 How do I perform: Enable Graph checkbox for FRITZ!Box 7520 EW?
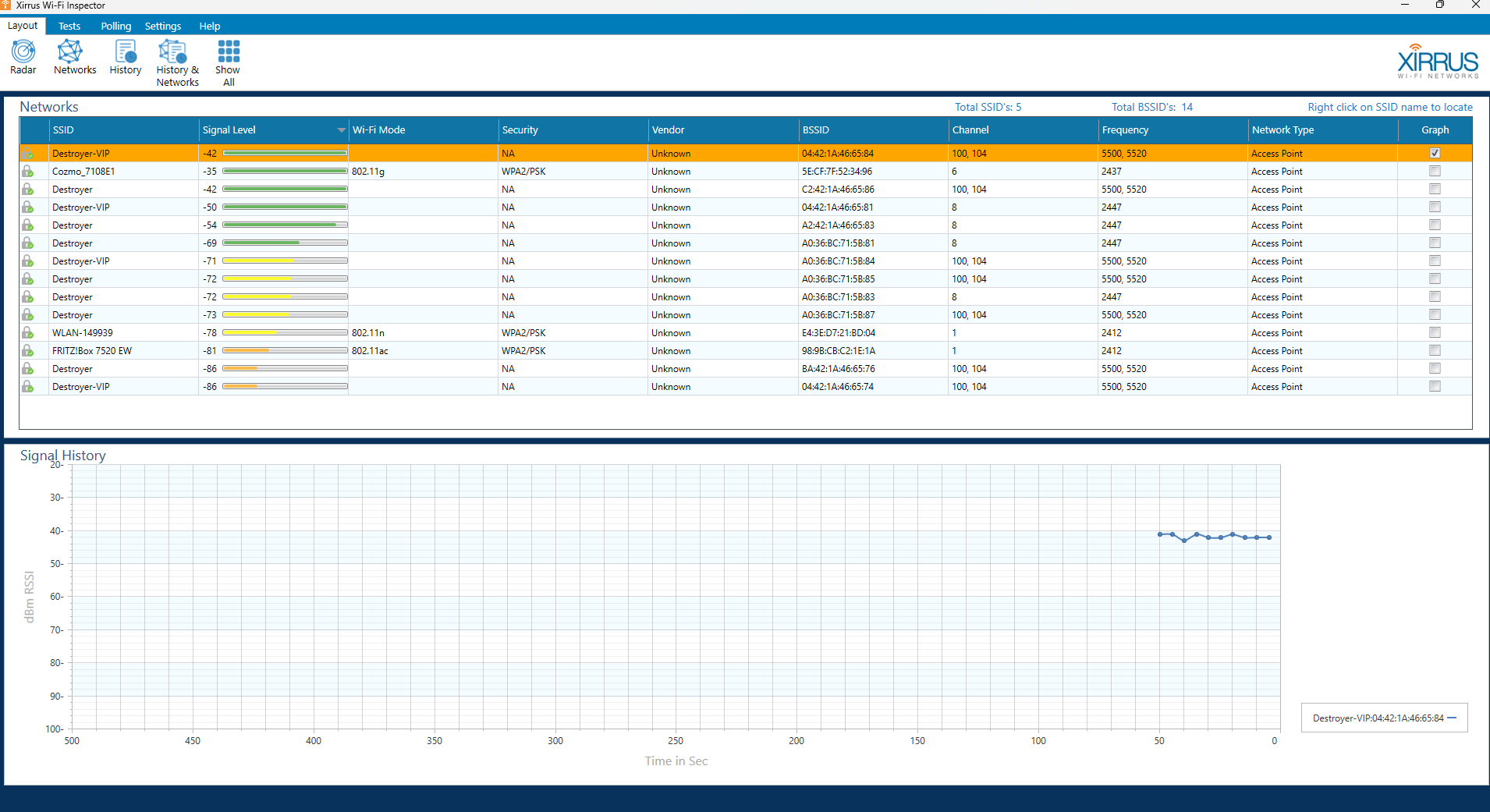(1435, 350)
